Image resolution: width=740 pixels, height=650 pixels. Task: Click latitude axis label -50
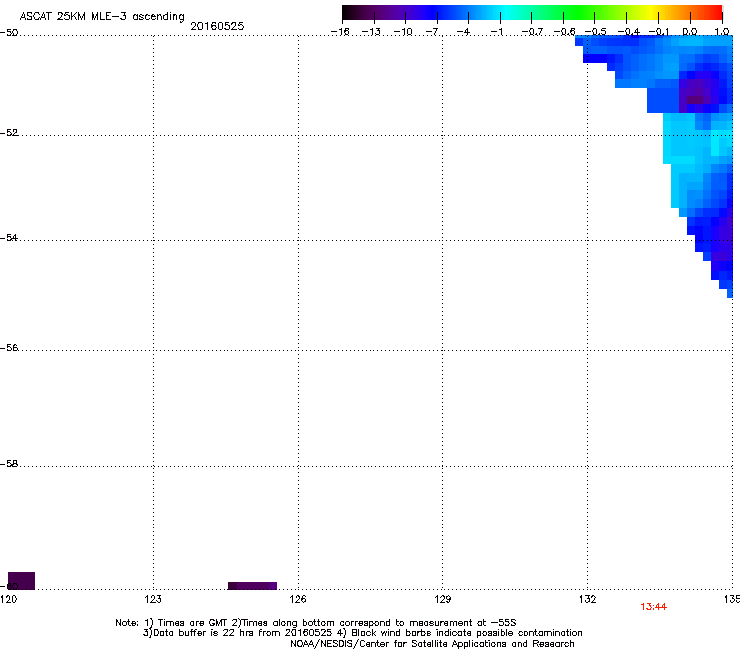(x=9, y=33)
